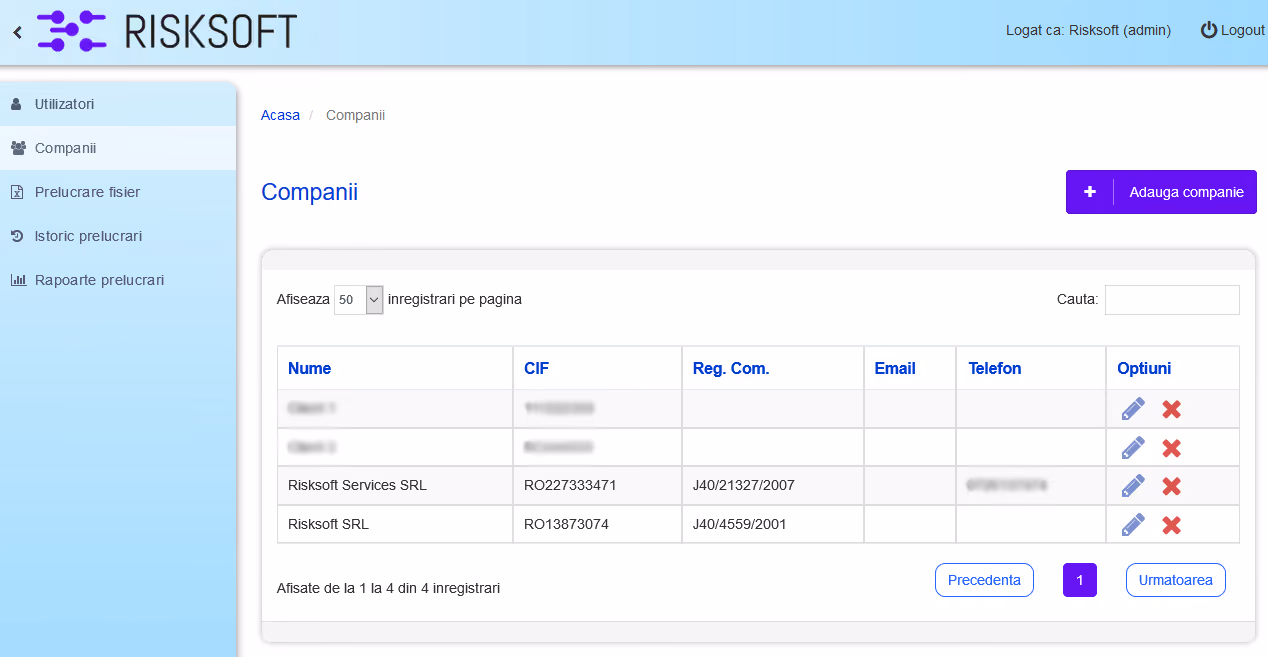Click the Utilizatori user icon

coord(16,104)
